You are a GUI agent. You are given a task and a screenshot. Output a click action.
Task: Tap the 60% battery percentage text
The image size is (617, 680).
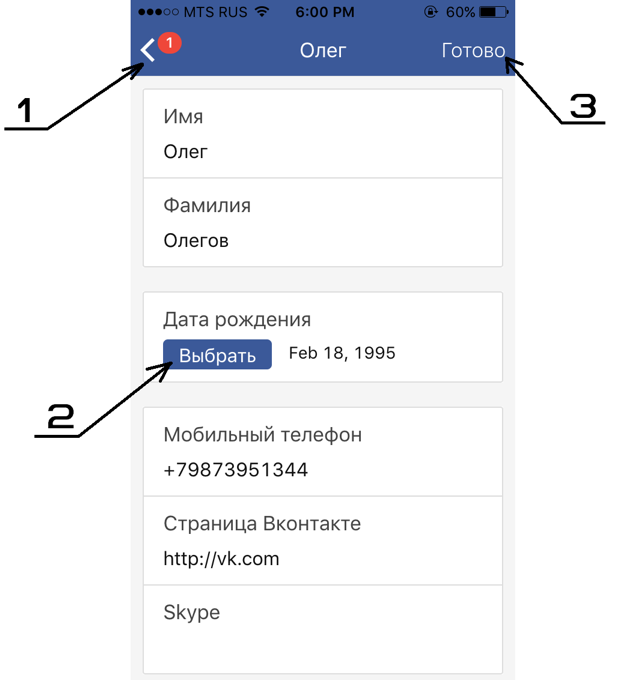pos(460,12)
